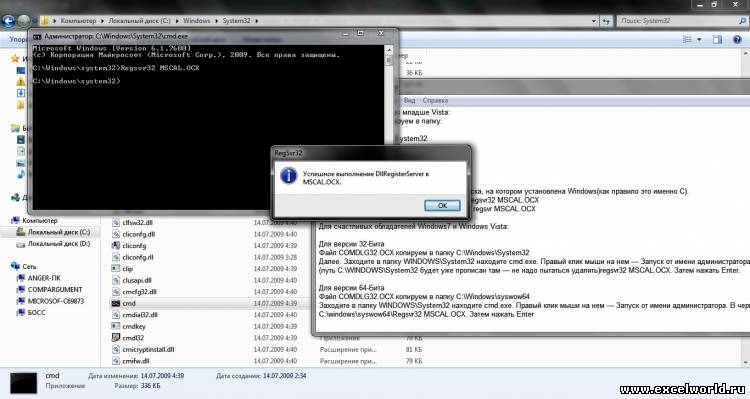750x399 pixels.
Task: Open the view options dropdown arrow
Action: click(699, 40)
